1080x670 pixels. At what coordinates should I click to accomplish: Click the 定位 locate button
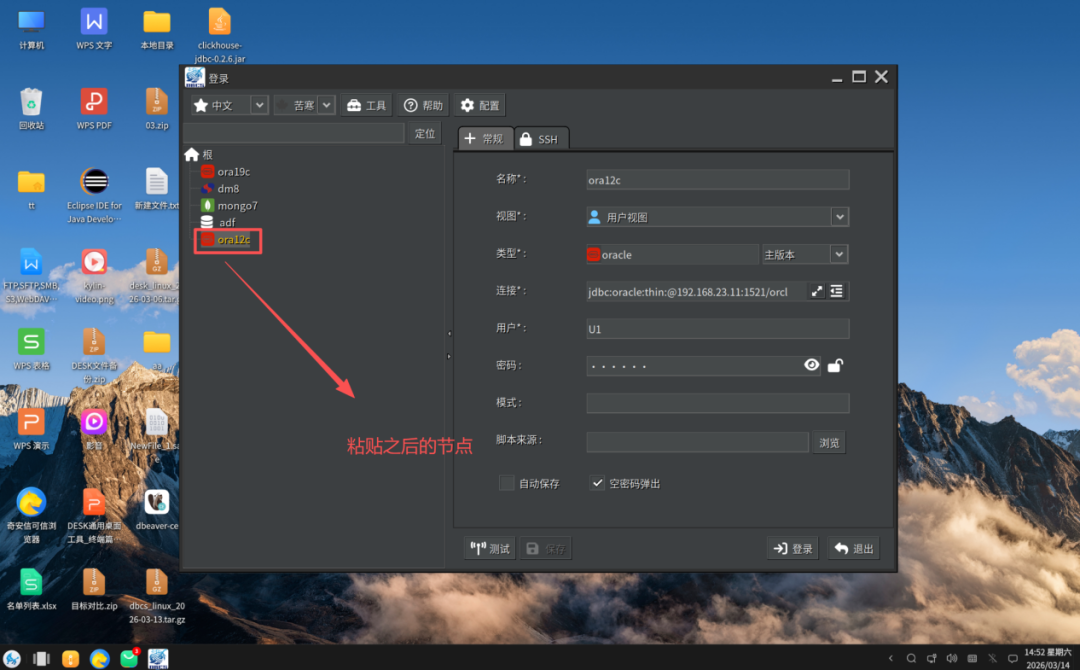click(x=424, y=134)
